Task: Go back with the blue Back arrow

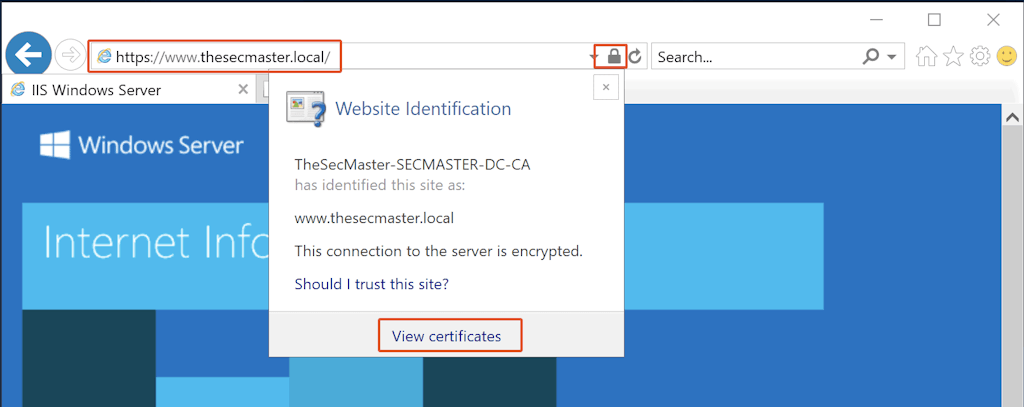Action: [28, 56]
